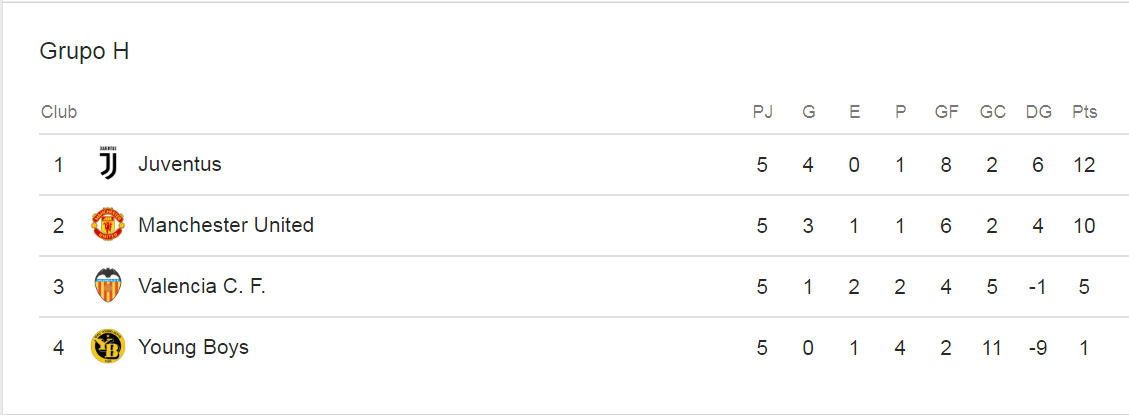Click the GF column header

946,112
